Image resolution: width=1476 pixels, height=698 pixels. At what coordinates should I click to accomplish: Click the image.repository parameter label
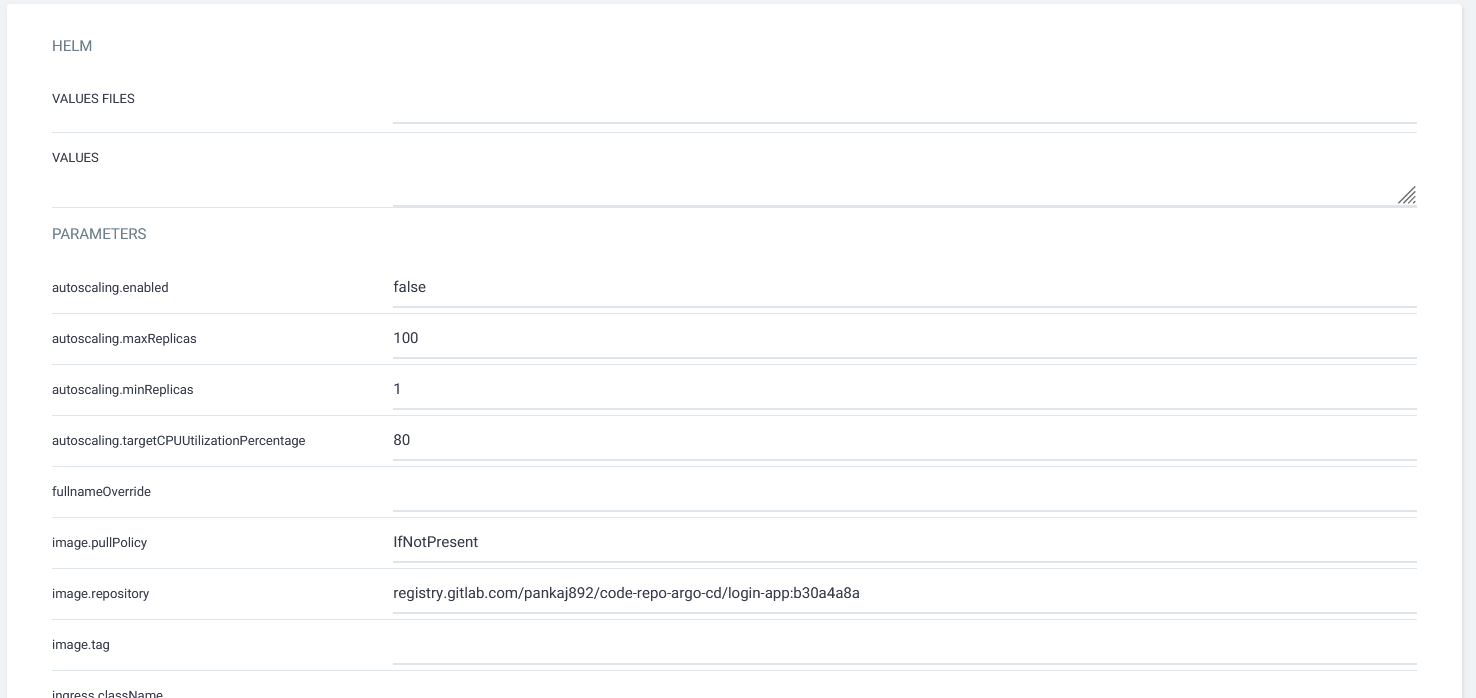tap(100, 594)
